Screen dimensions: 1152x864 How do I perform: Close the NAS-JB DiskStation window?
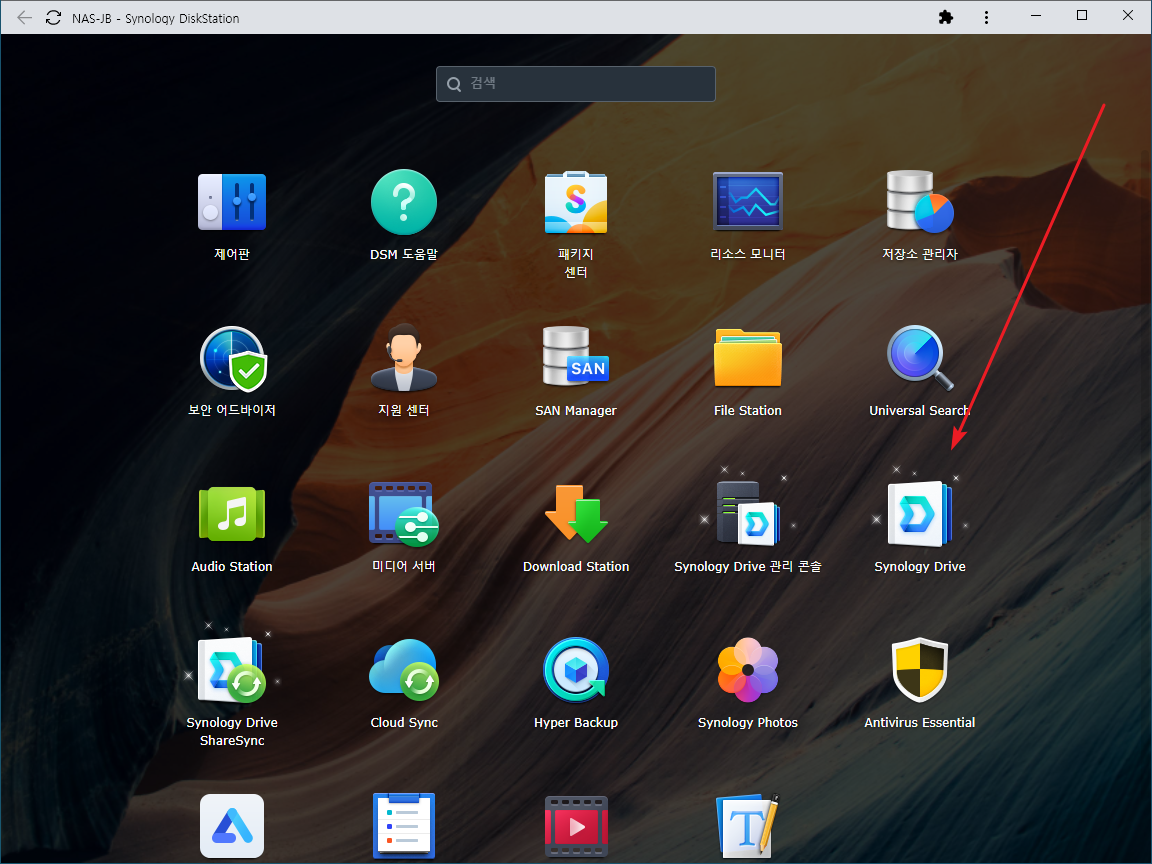1128,15
